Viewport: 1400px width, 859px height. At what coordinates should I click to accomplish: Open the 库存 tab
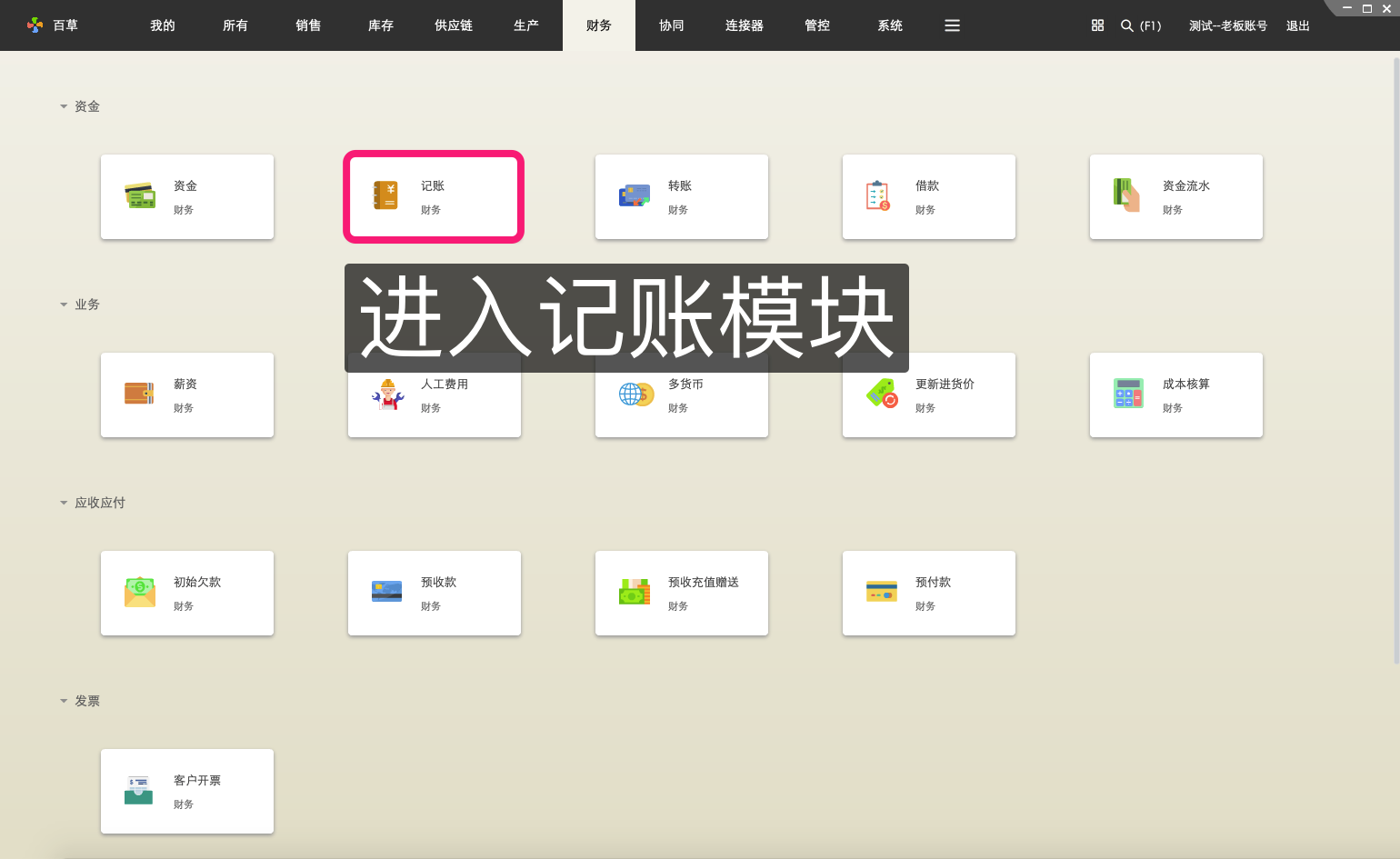click(x=381, y=25)
